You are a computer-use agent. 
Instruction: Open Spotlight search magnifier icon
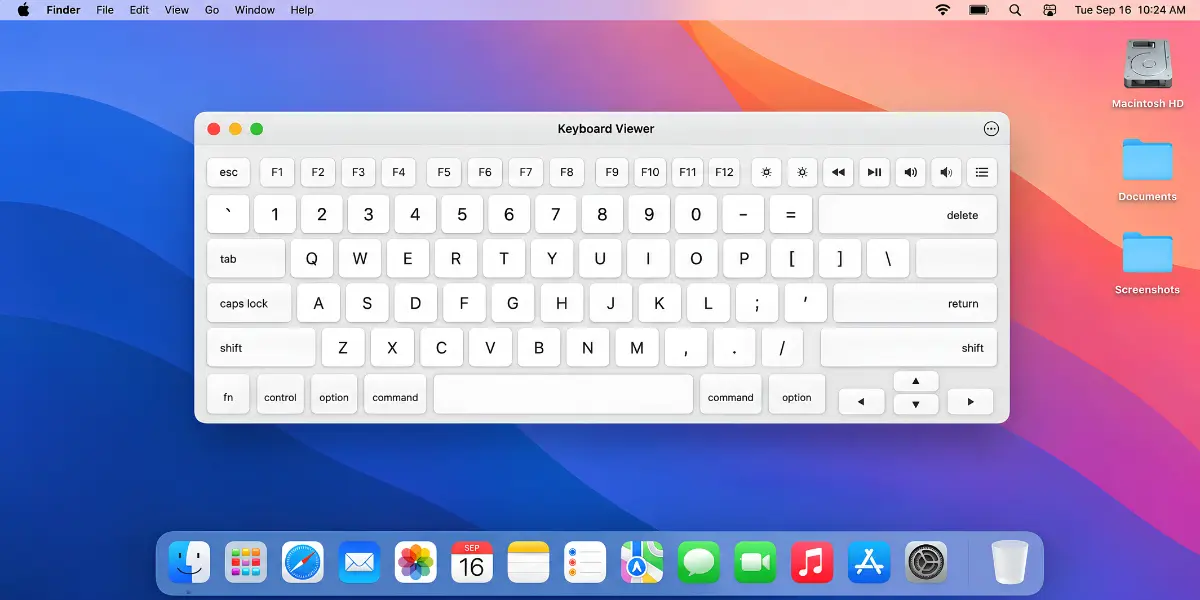(1015, 10)
